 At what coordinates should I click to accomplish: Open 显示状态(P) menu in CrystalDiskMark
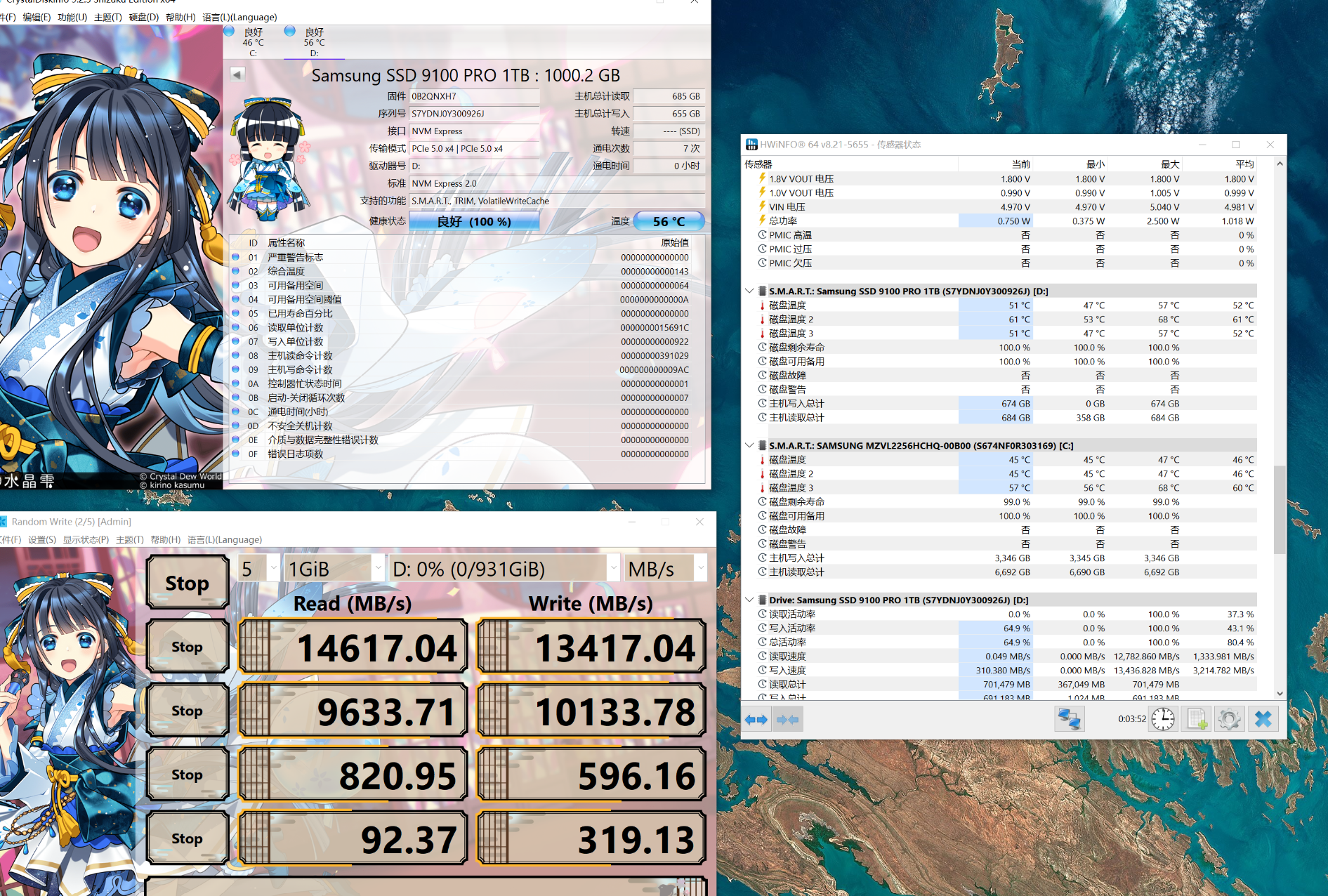pyautogui.click(x=86, y=539)
